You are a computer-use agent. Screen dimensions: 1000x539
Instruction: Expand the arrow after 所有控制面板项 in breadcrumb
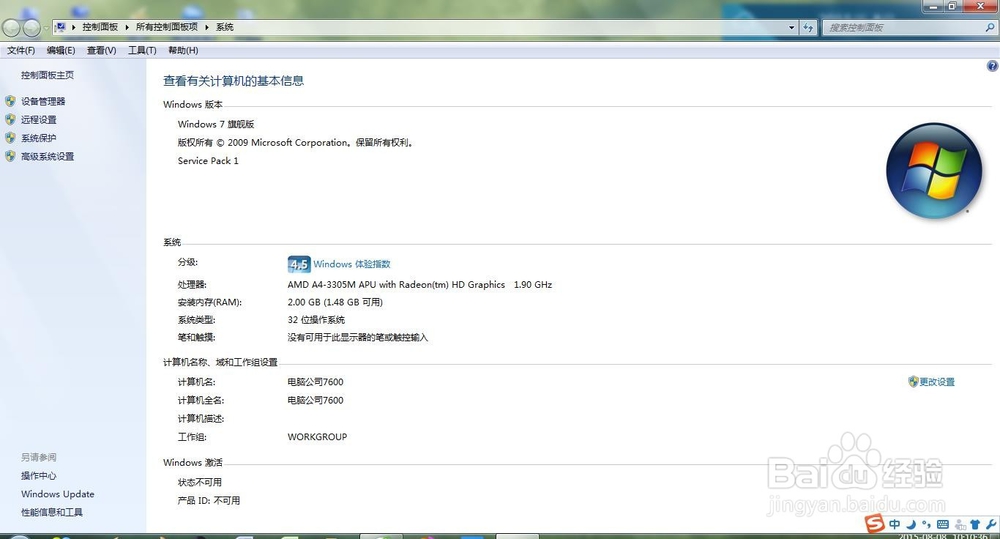207,27
